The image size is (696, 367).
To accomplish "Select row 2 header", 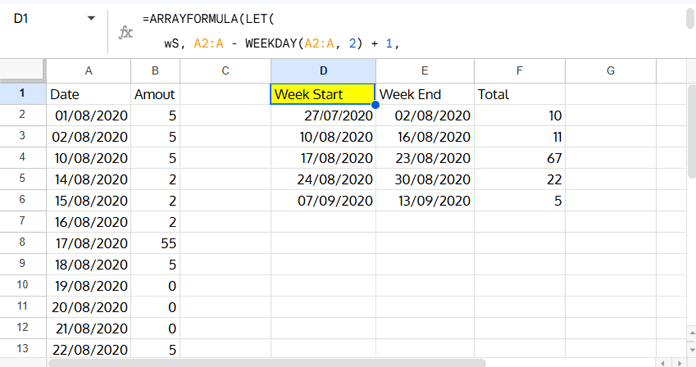I will pyautogui.click(x=23, y=115).
